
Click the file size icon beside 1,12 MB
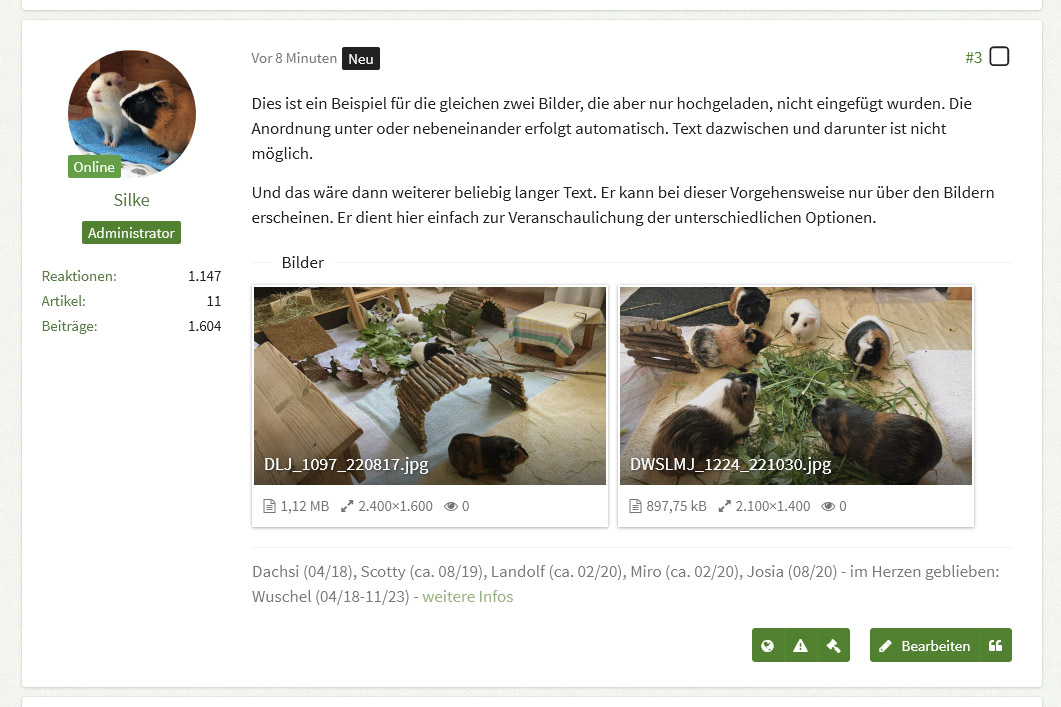point(269,506)
